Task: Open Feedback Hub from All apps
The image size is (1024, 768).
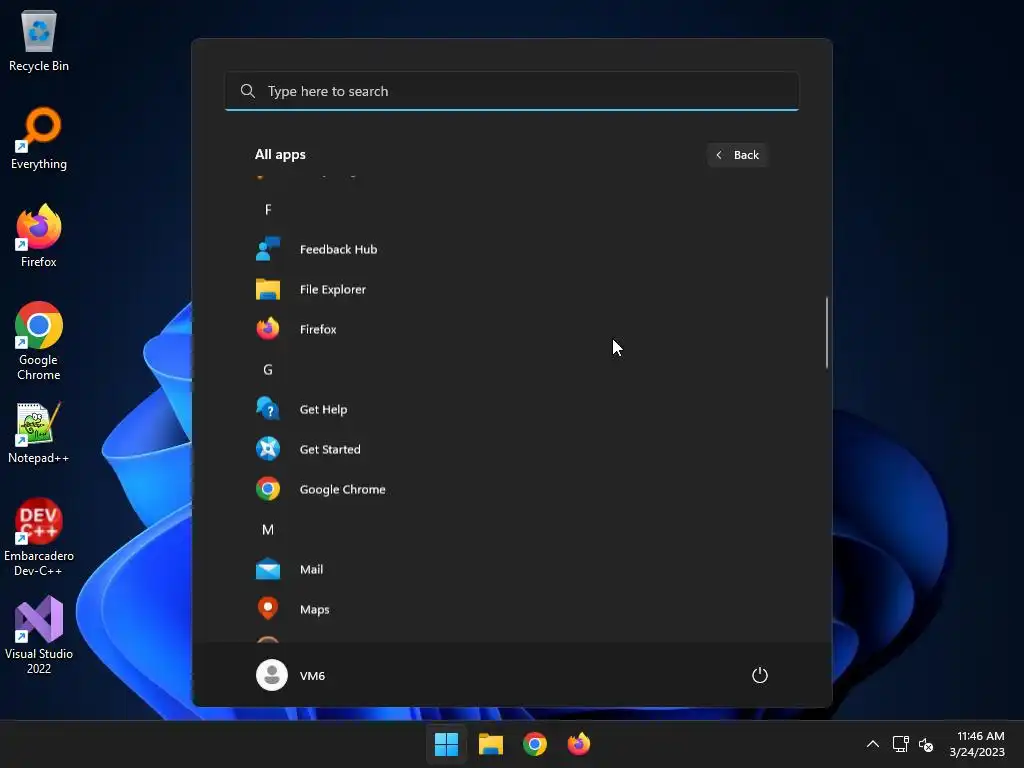Action: point(511,249)
